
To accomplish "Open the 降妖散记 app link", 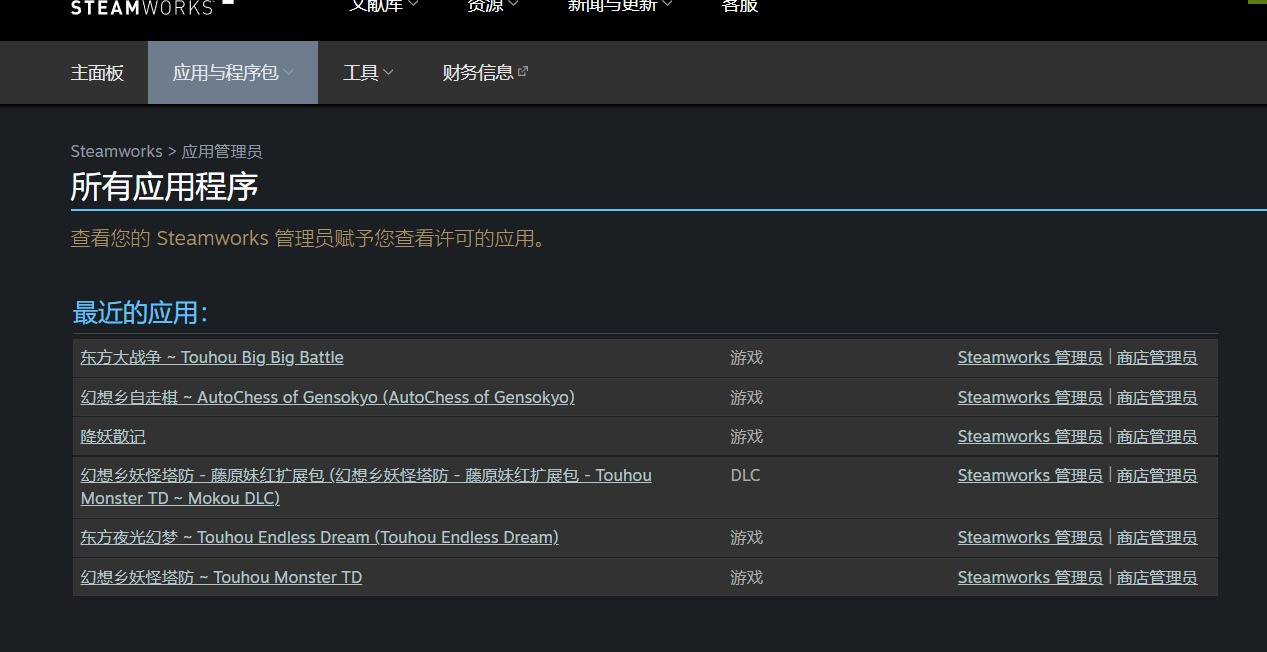I will 113,437.
